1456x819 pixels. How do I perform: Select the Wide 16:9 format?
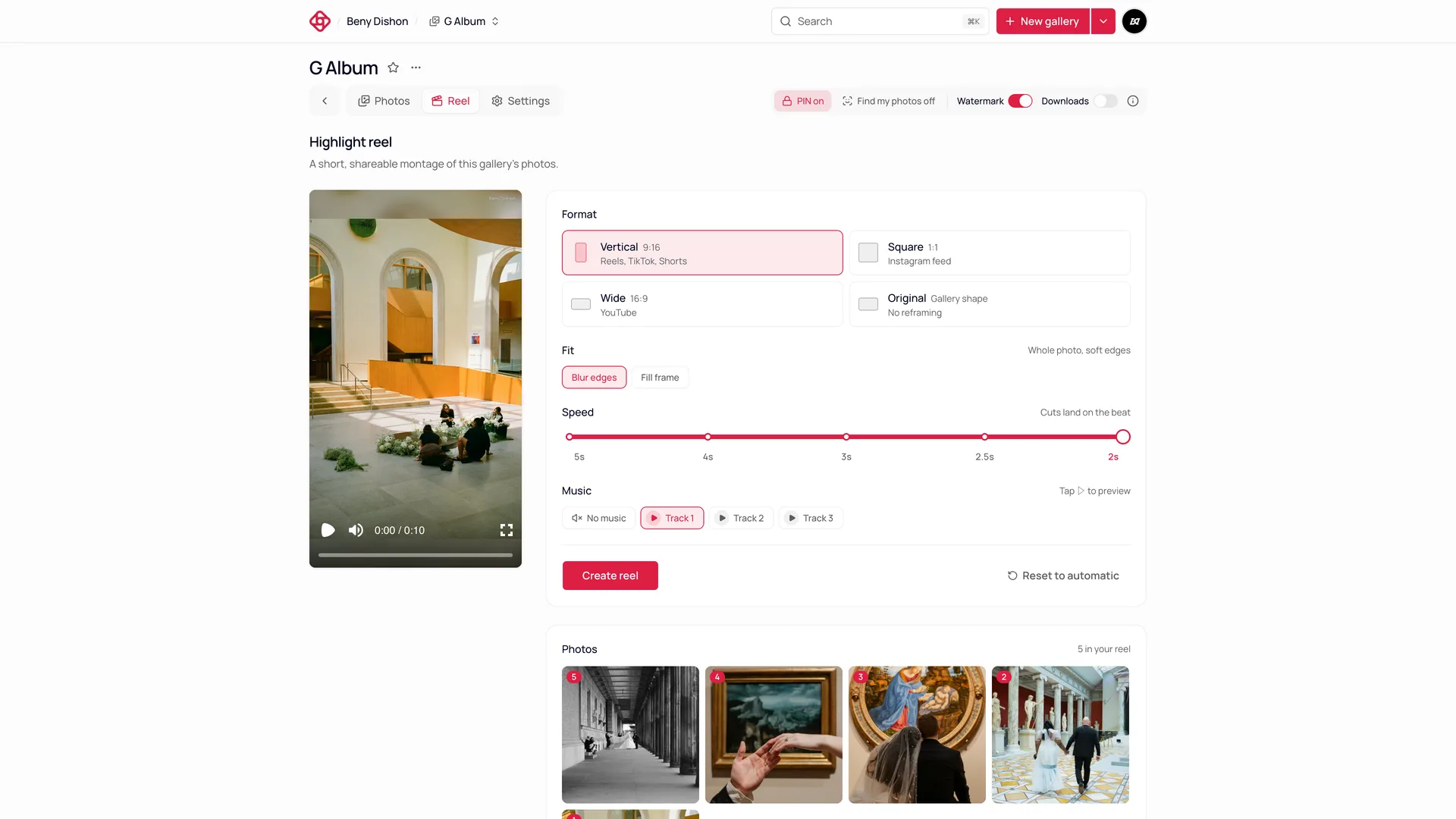click(x=702, y=304)
